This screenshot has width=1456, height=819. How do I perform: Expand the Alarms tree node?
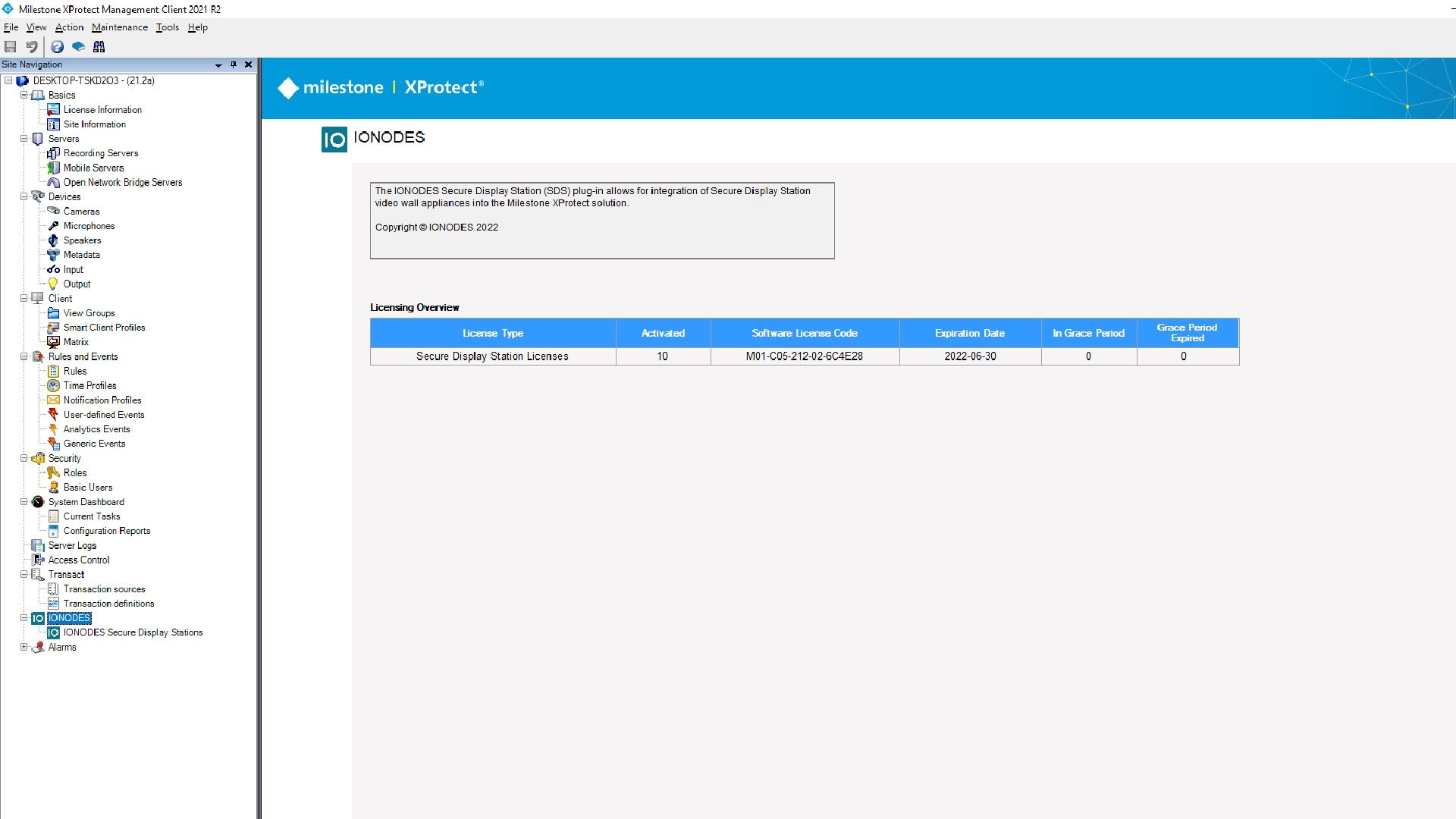pyautogui.click(x=24, y=647)
